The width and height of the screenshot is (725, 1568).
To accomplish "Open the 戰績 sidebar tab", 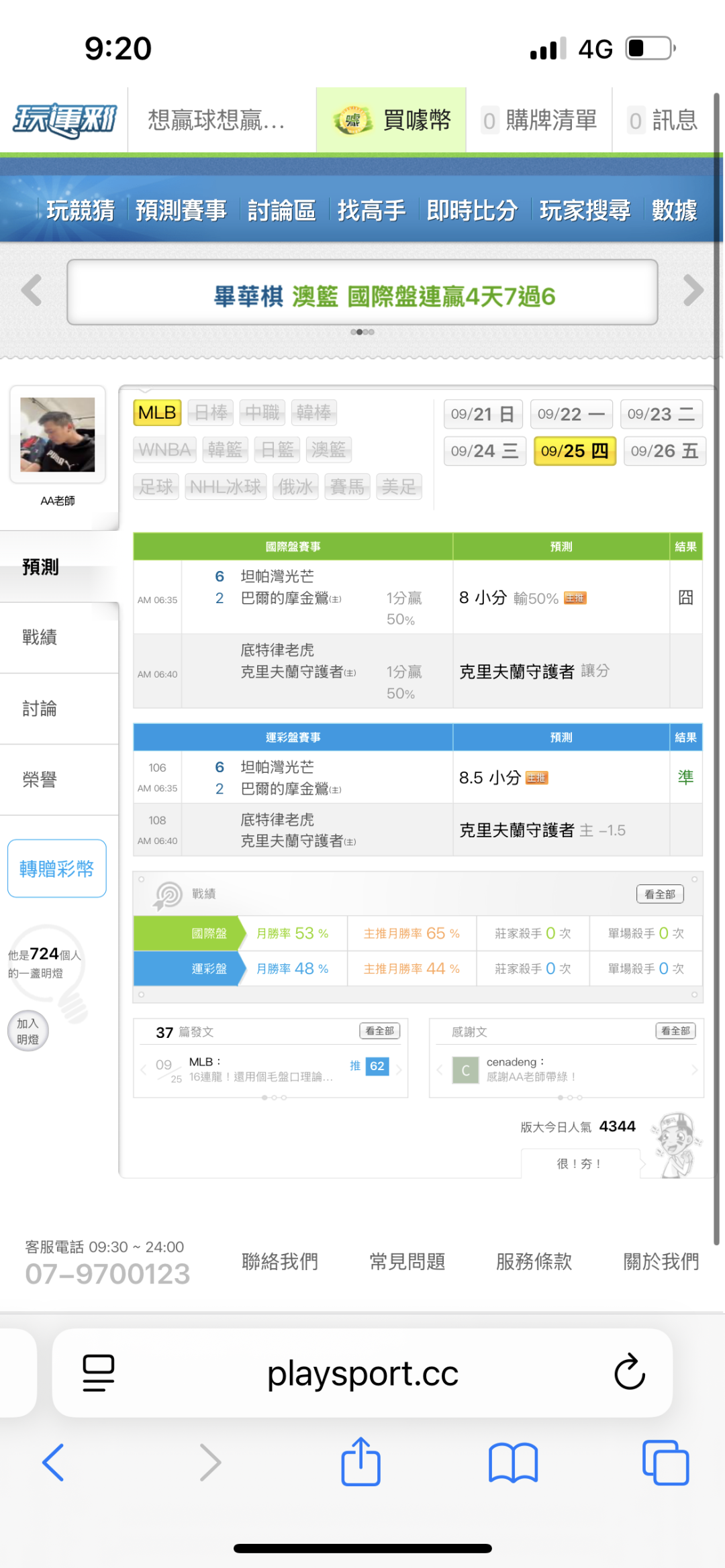I will 40,637.
